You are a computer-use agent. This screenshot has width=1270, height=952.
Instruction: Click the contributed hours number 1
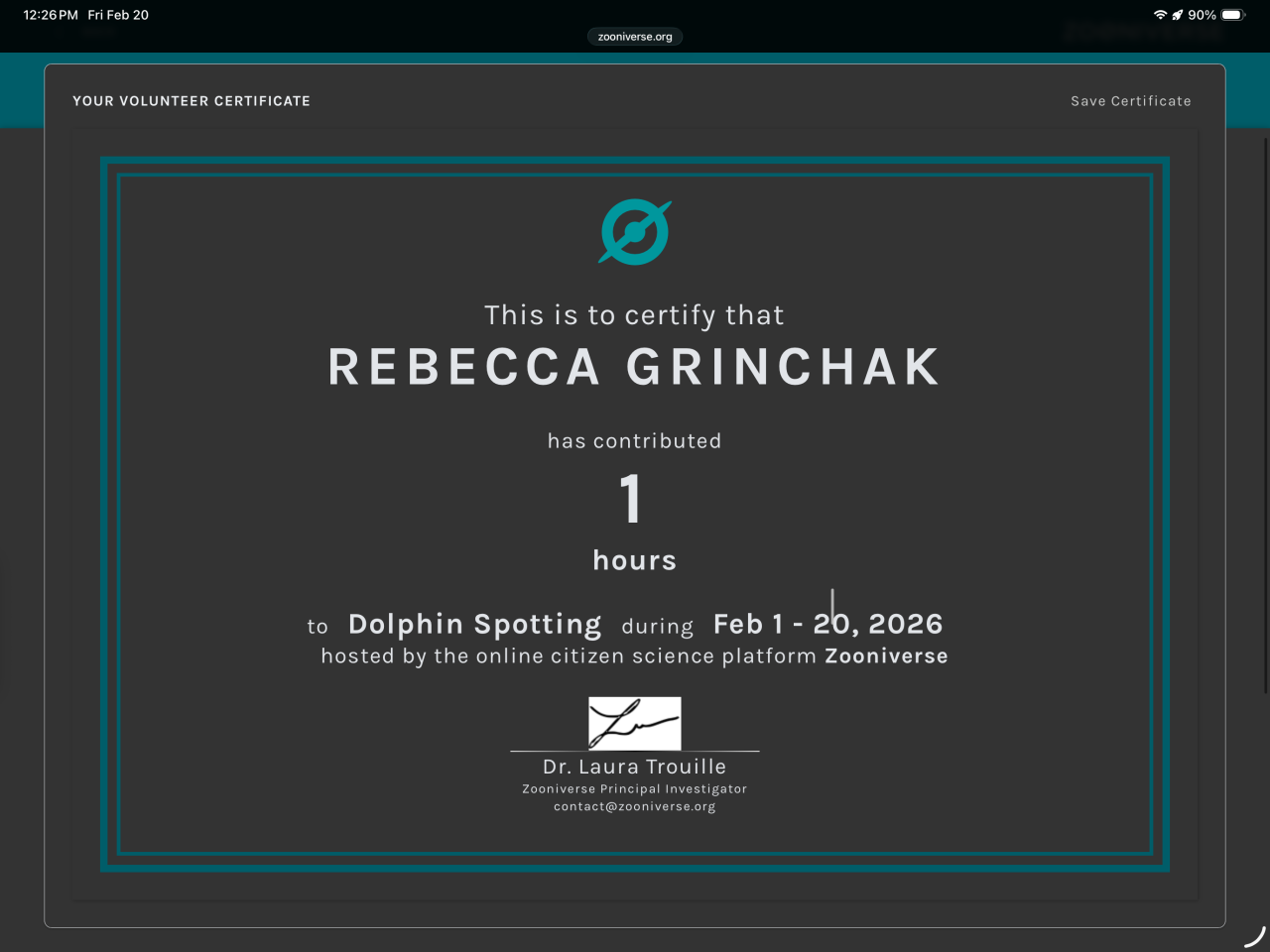tap(631, 498)
